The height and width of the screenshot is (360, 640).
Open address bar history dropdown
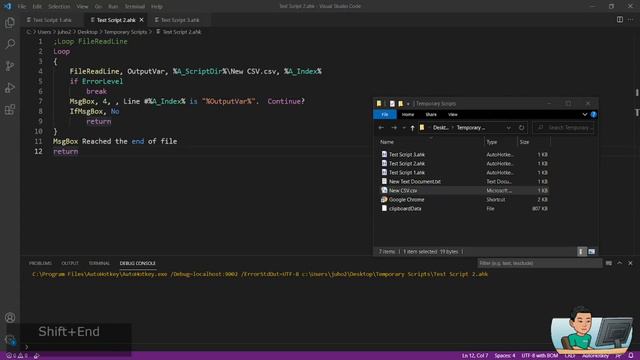pos(509,128)
